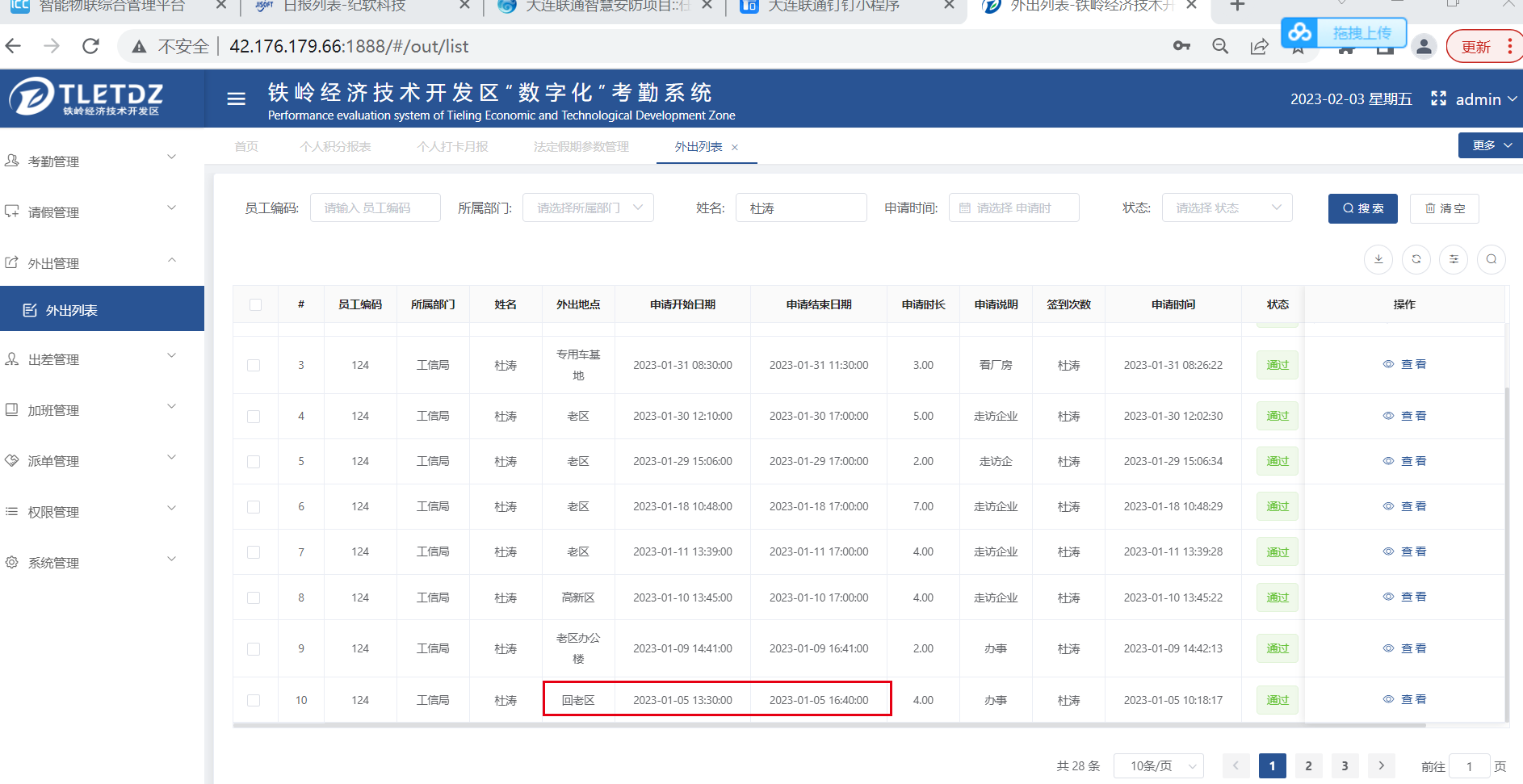Image resolution: width=1523 pixels, height=784 pixels.
Task: Click the browser profile avatar icon
Action: coord(1424,47)
